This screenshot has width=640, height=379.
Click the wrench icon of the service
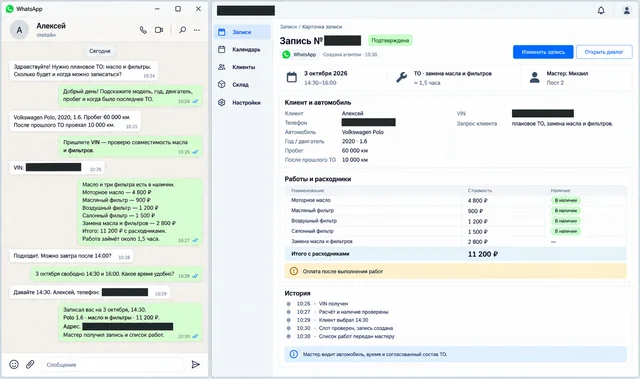click(x=401, y=78)
